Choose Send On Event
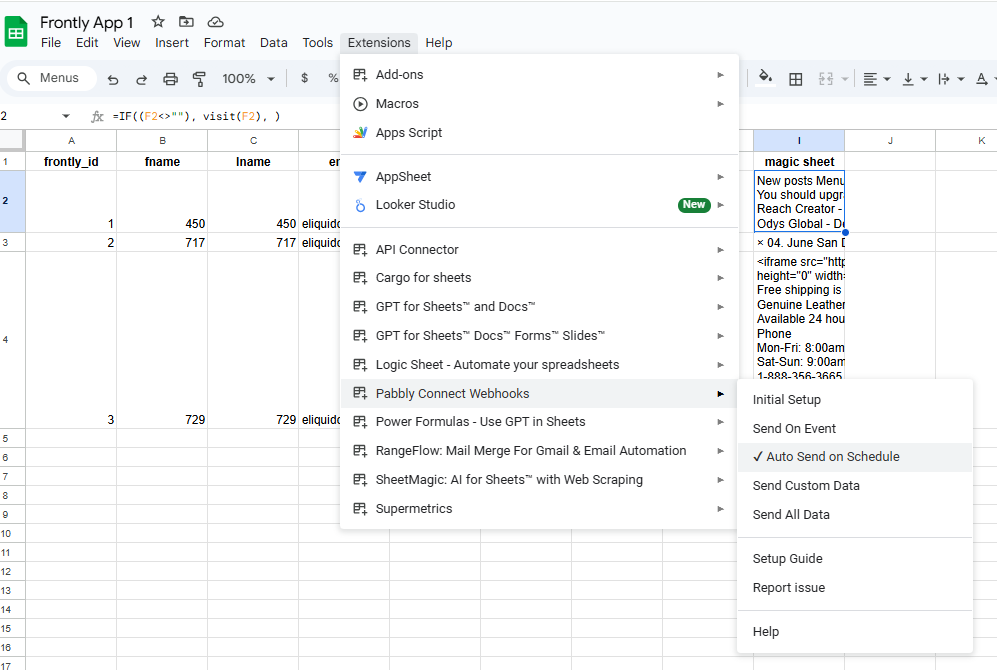 [855, 428]
